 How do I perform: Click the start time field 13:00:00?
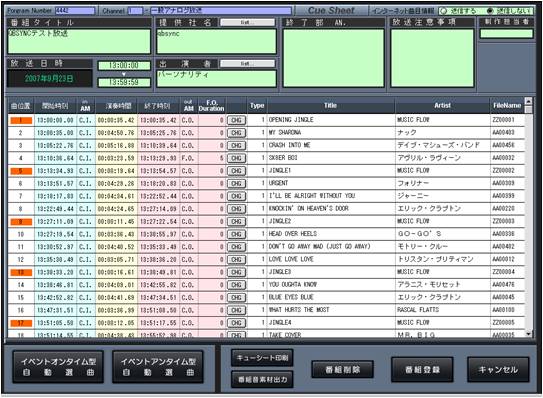coord(124,65)
